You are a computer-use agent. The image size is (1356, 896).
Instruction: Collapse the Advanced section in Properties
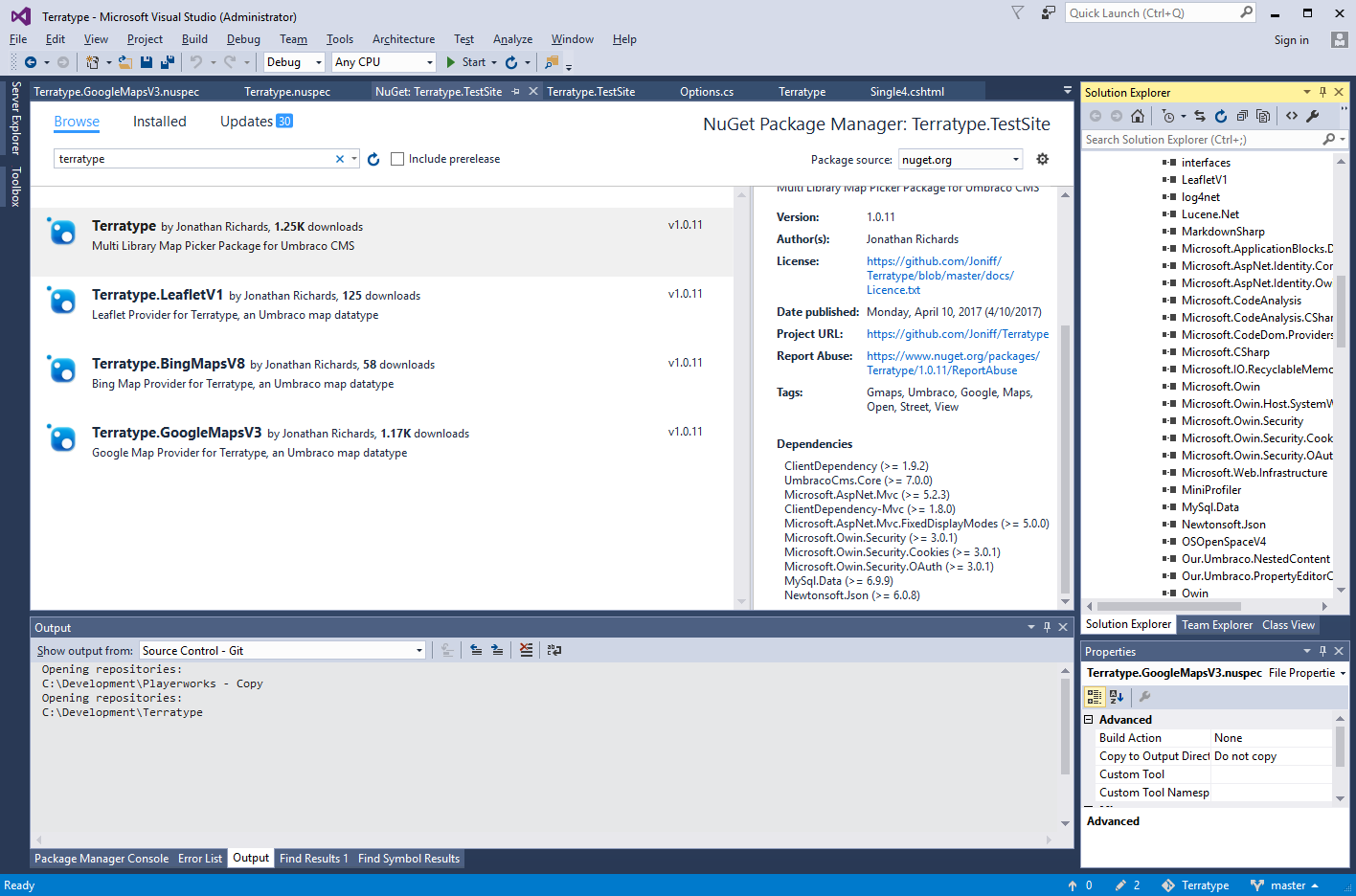click(x=1089, y=719)
